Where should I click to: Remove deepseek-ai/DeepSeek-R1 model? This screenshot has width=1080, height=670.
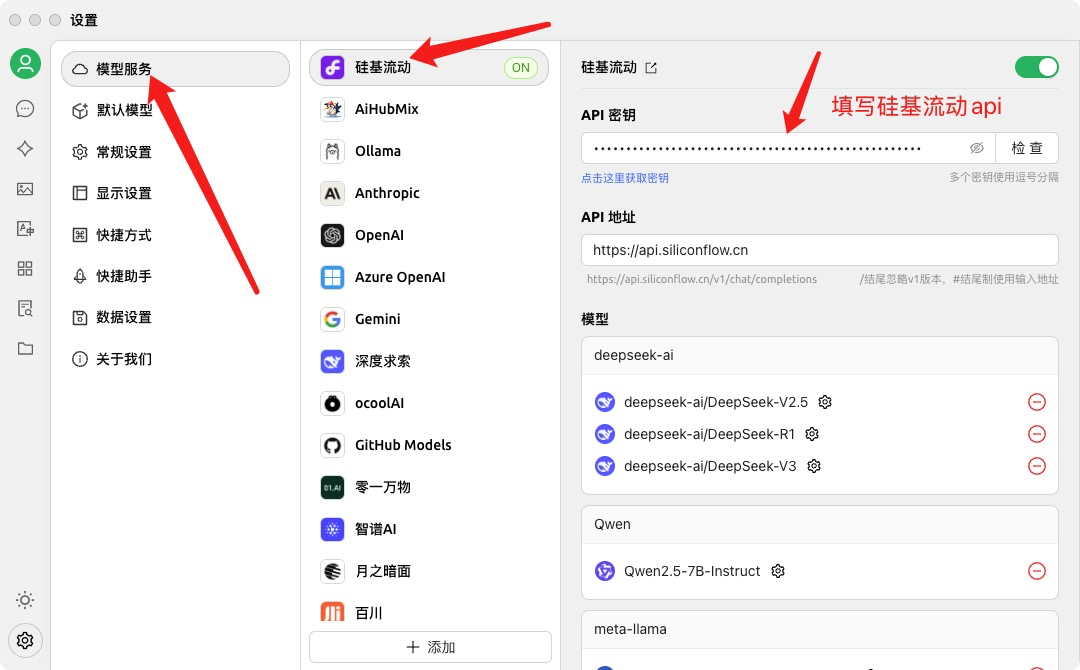pyautogui.click(x=1037, y=434)
